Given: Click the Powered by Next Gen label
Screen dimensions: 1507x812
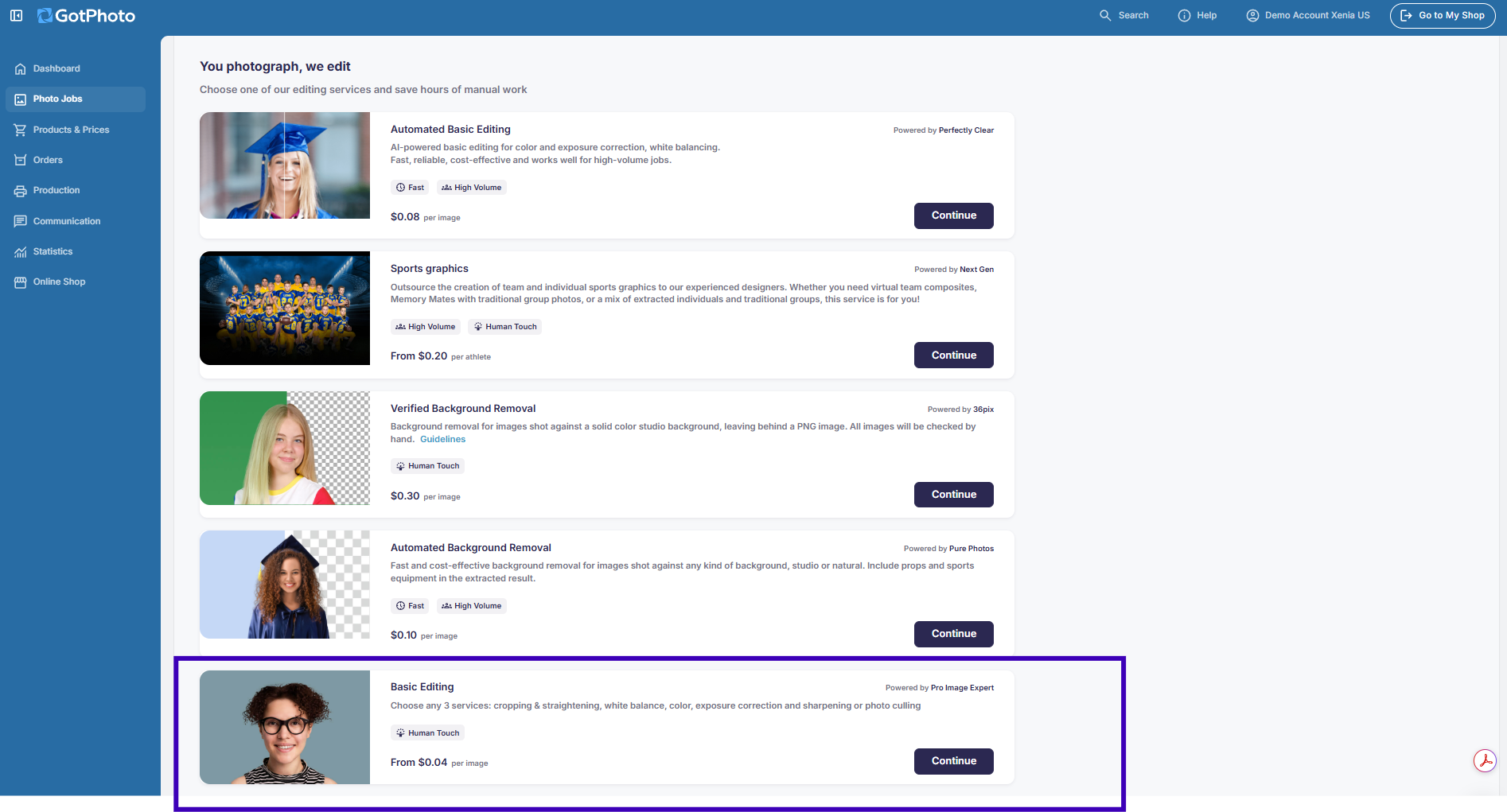Looking at the screenshot, I should coord(954,270).
